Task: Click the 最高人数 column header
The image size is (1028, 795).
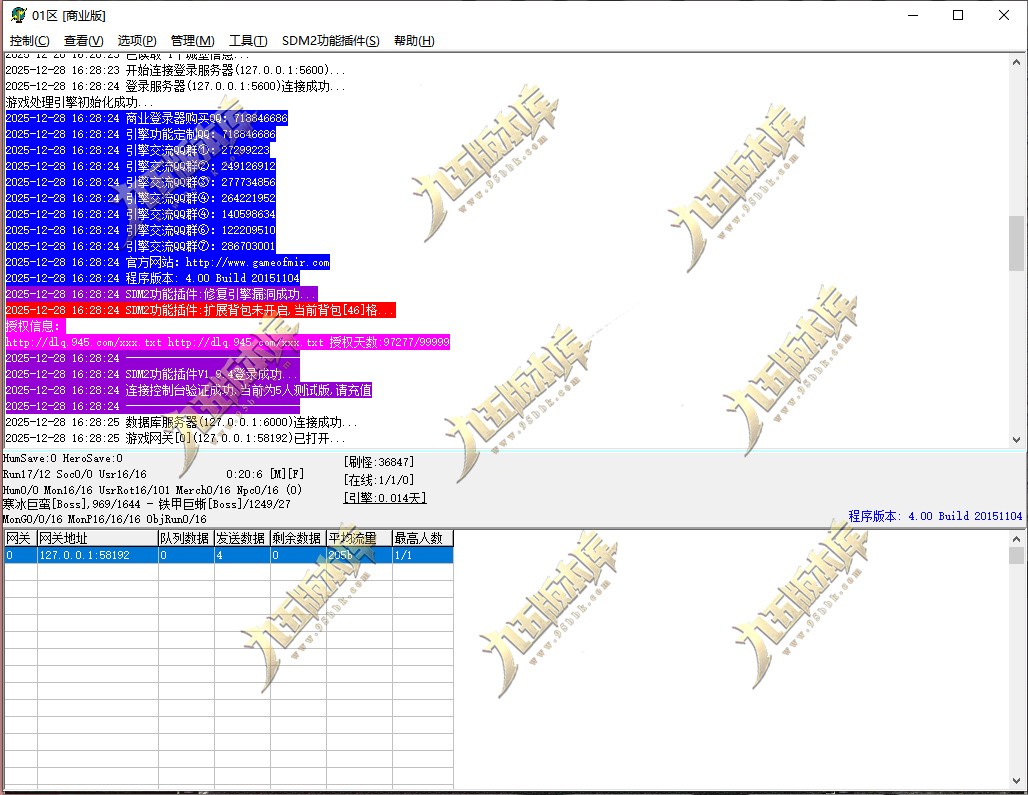Action: [x=423, y=538]
